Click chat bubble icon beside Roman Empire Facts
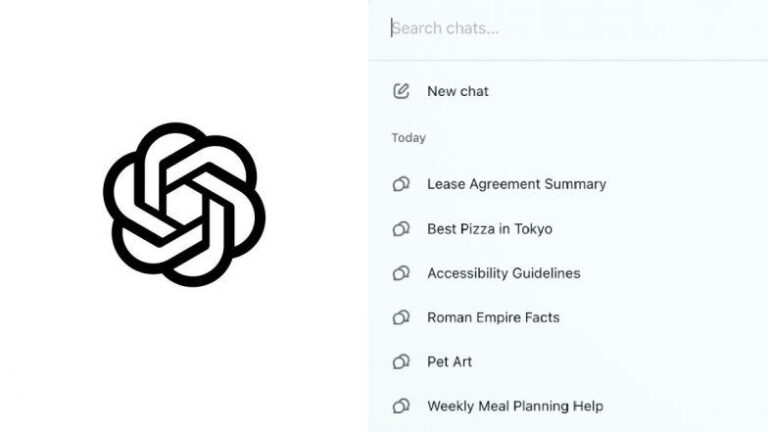This screenshot has width=768, height=432. [401, 317]
